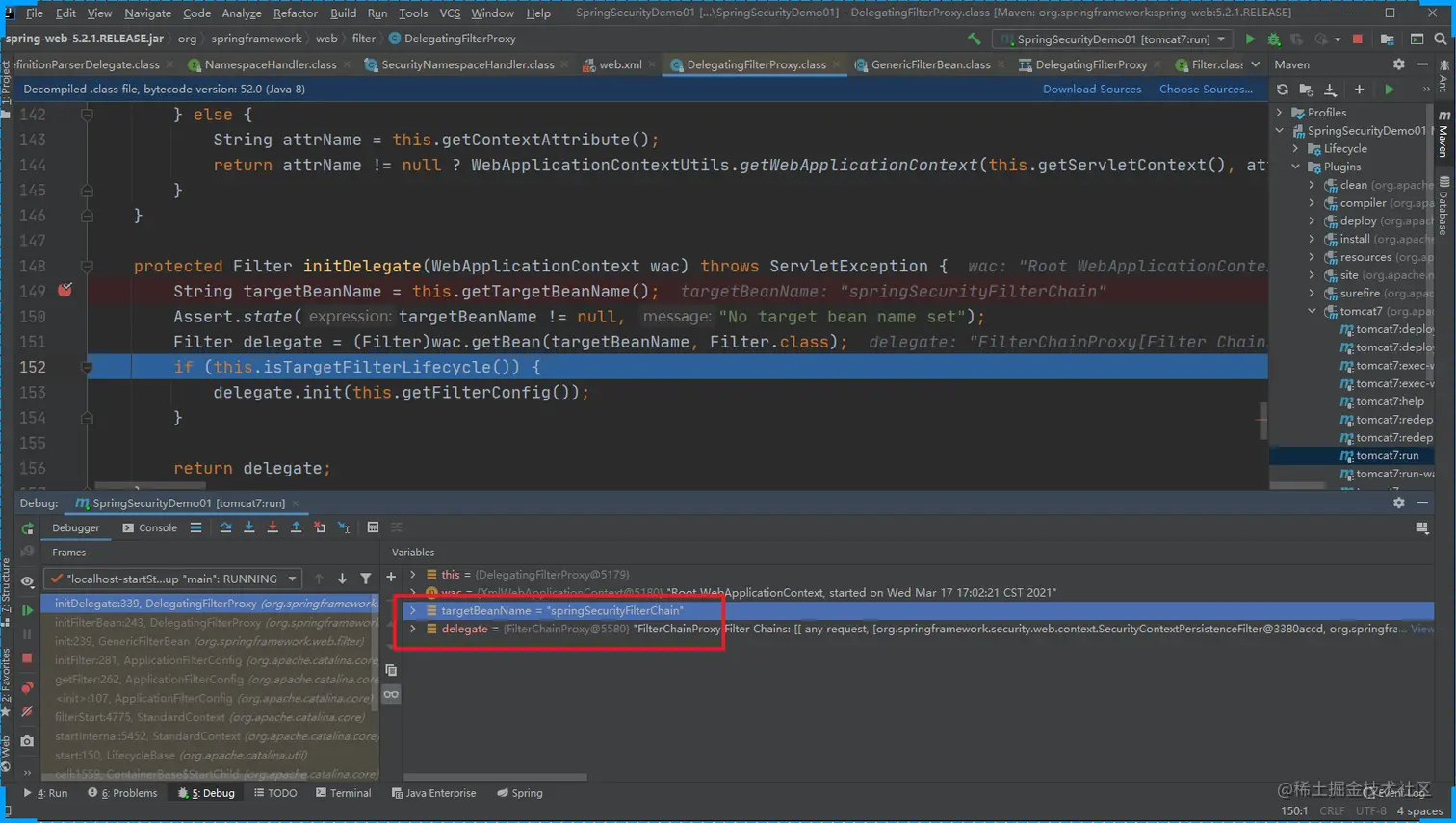Open run configuration SpringSecurityDemo01 dropdown
1456x823 pixels.
(x=1113, y=39)
